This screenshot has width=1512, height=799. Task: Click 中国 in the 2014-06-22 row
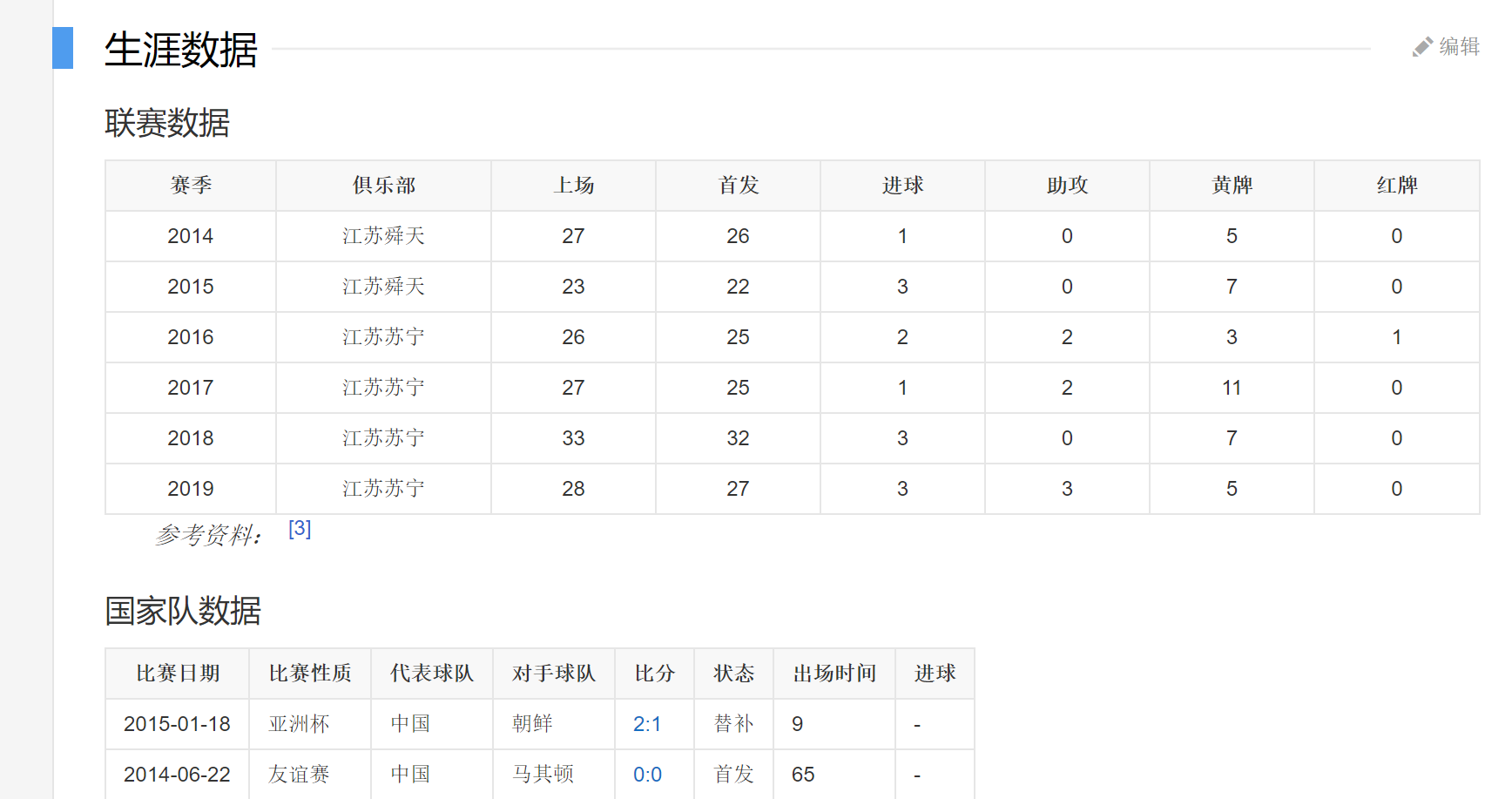point(410,775)
